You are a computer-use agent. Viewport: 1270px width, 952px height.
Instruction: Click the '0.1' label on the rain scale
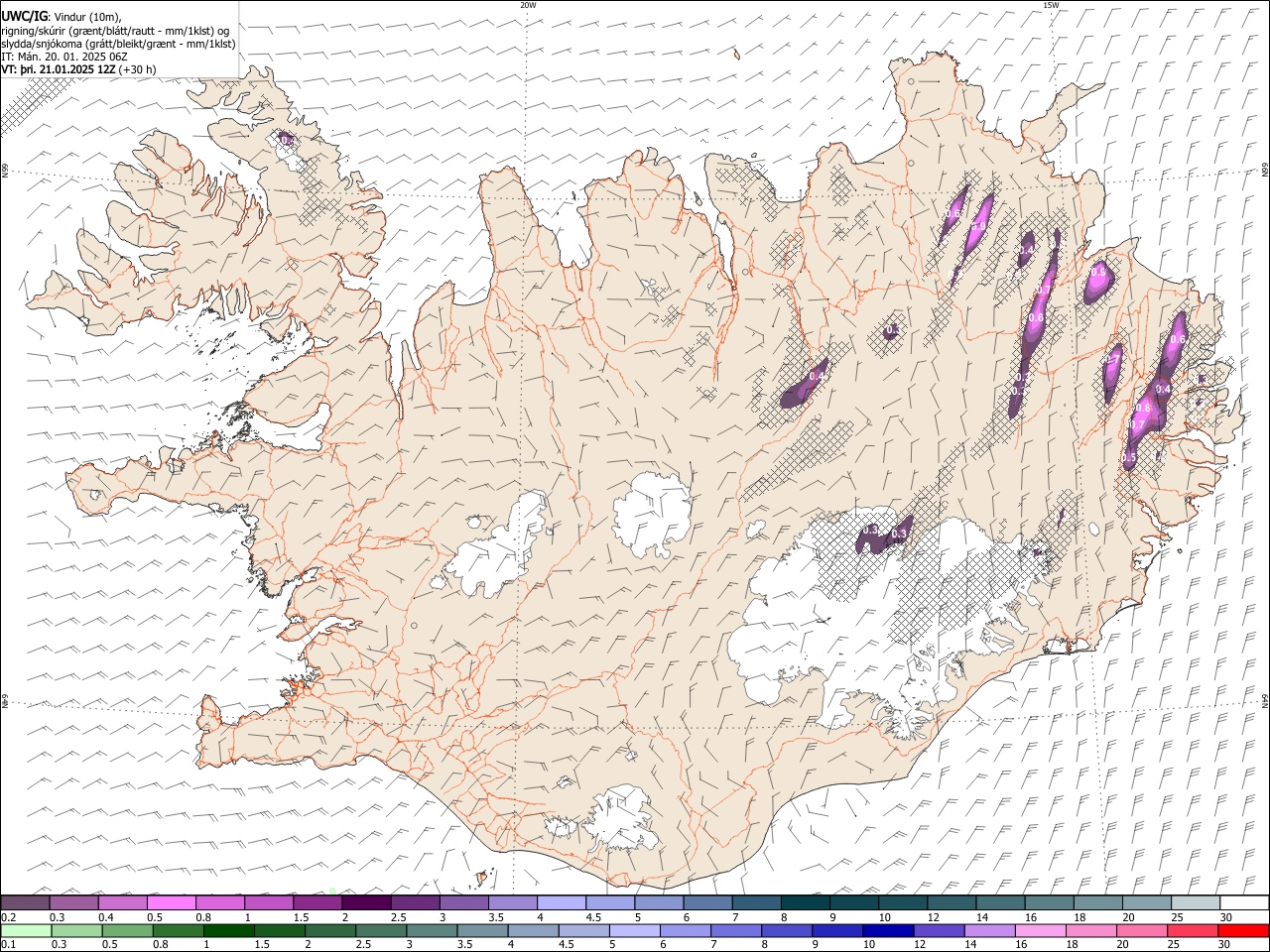[x=8, y=945]
